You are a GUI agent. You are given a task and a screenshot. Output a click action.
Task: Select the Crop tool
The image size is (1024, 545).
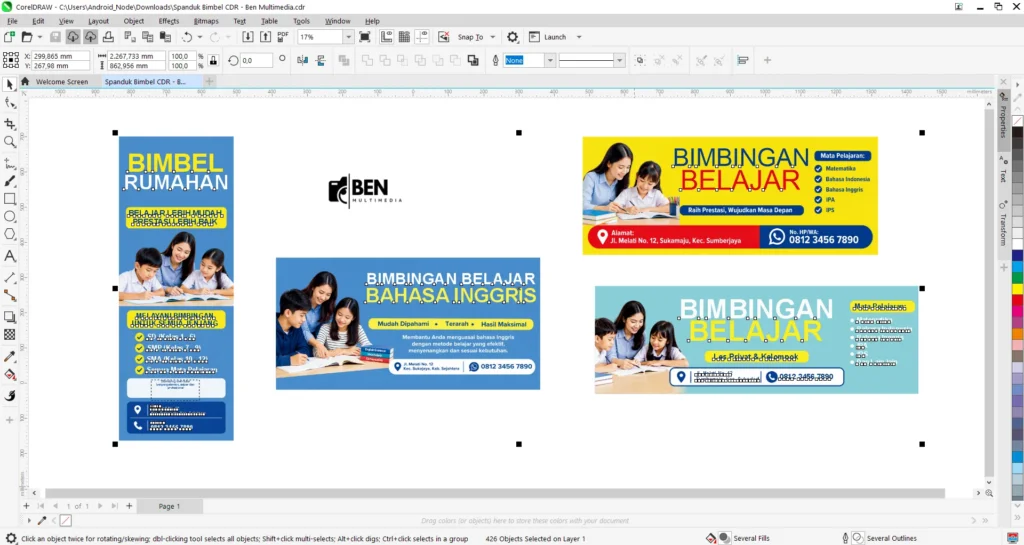(10, 123)
